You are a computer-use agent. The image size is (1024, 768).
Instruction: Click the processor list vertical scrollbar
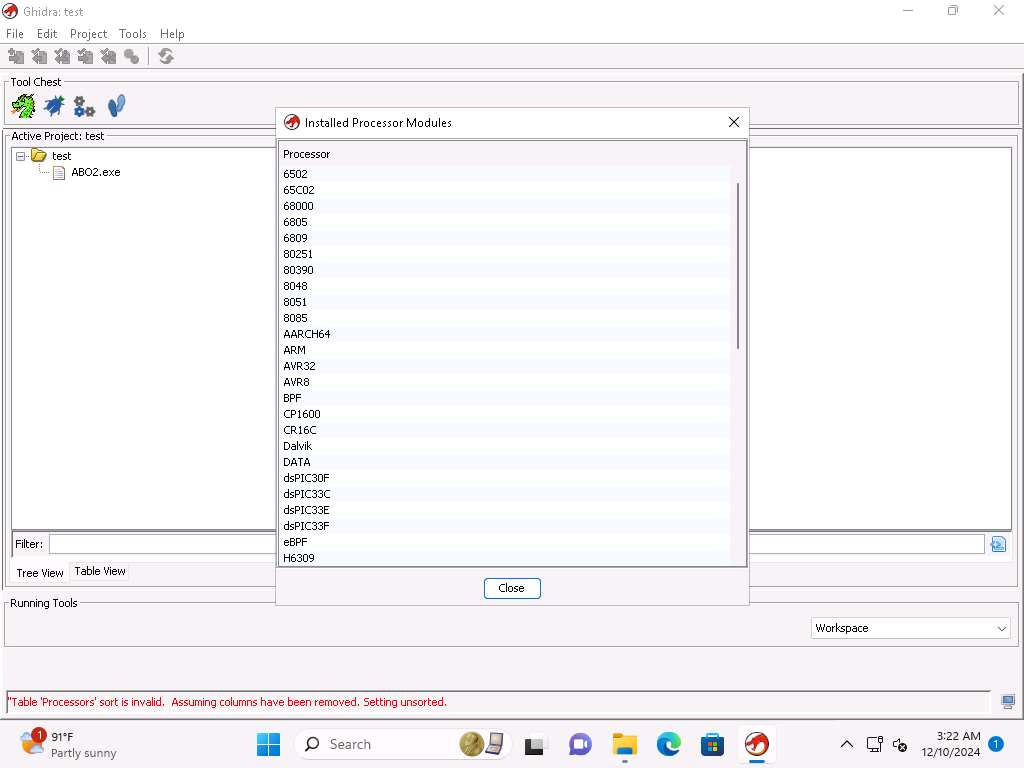click(x=738, y=266)
